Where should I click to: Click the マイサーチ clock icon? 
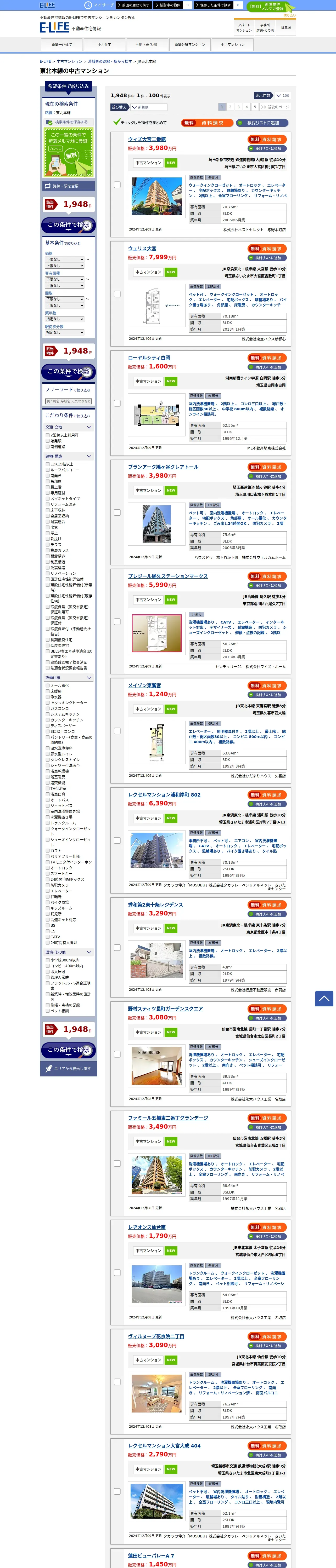89,5
